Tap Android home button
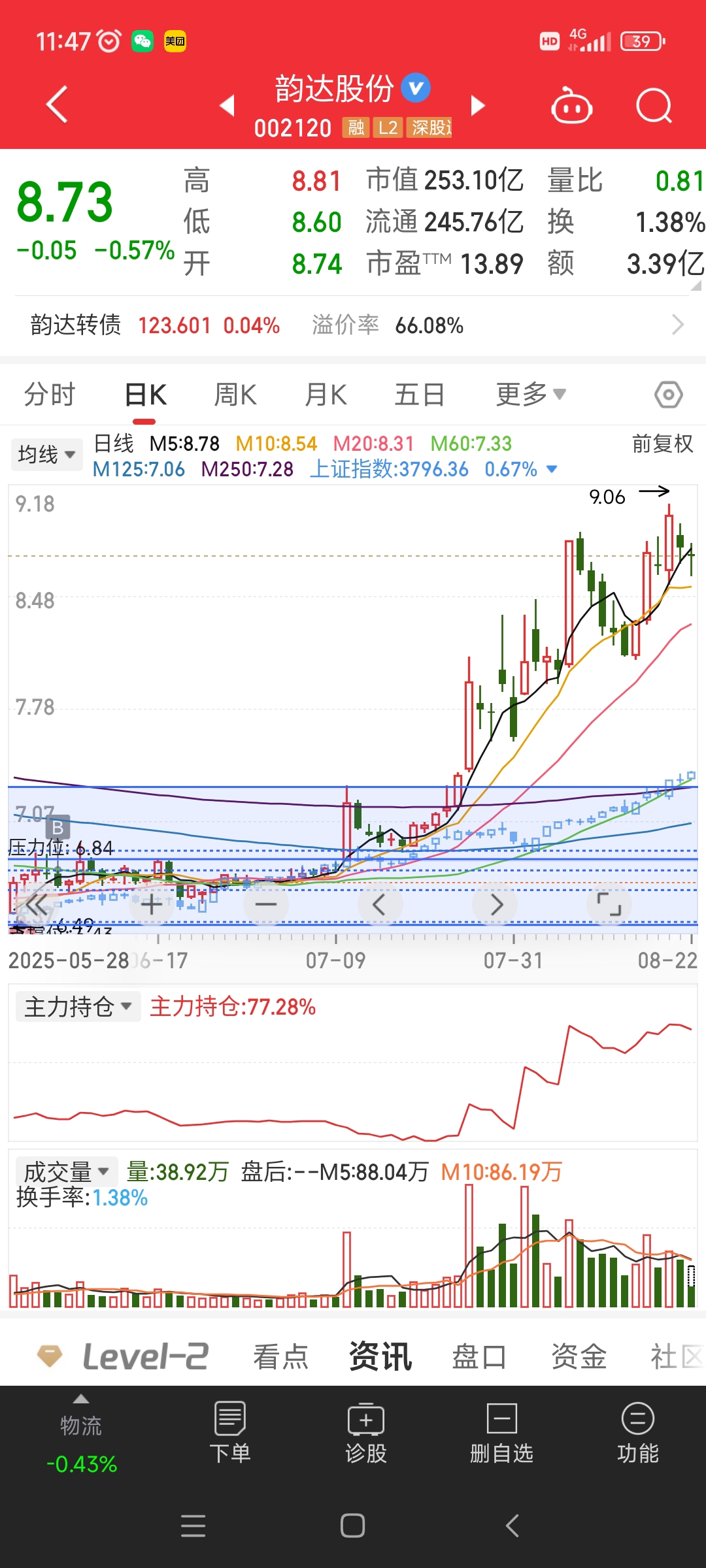706x1568 pixels. (x=353, y=1526)
